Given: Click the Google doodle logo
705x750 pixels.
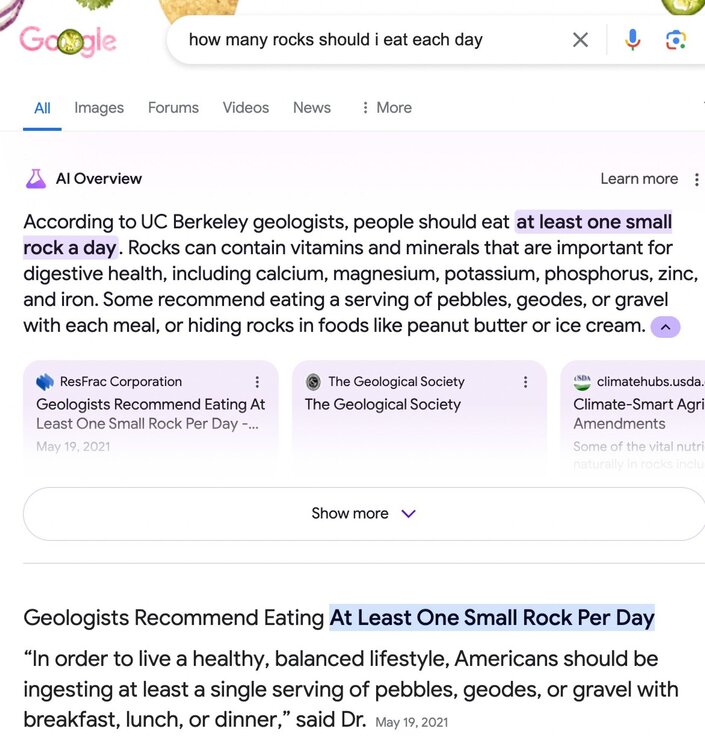Looking at the screenshot, I should [x=68, y=41].
